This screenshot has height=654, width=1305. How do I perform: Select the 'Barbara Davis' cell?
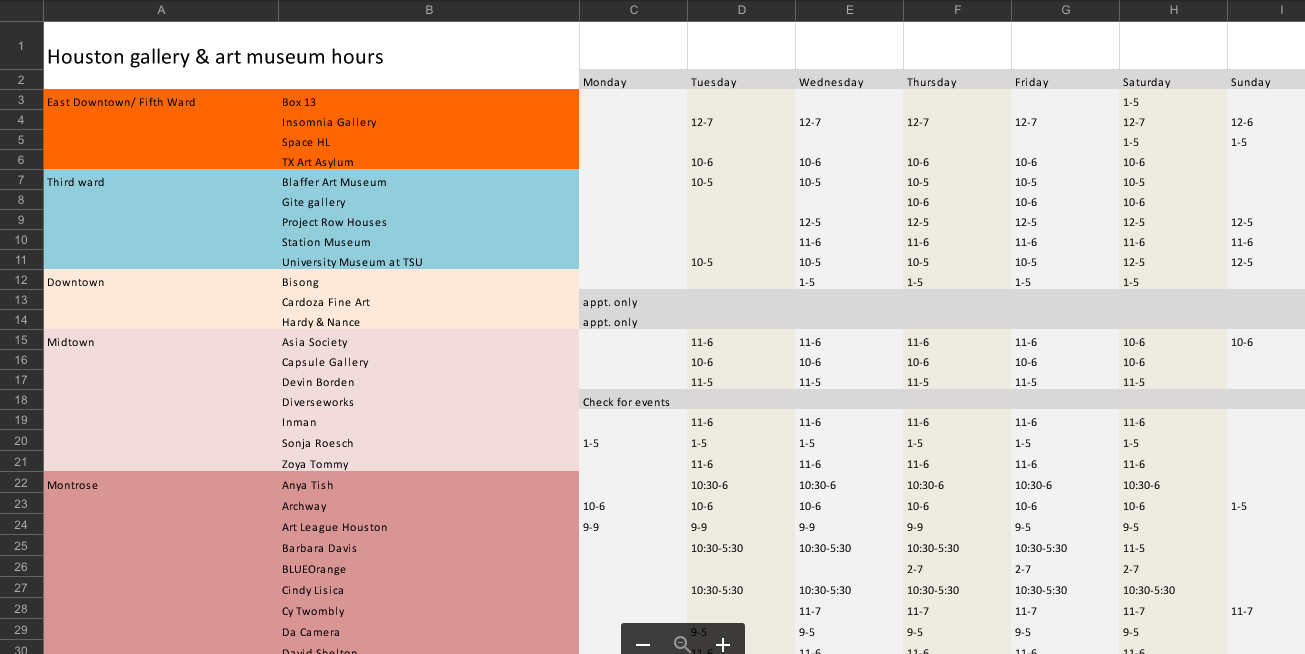click(x=429, y=546)
